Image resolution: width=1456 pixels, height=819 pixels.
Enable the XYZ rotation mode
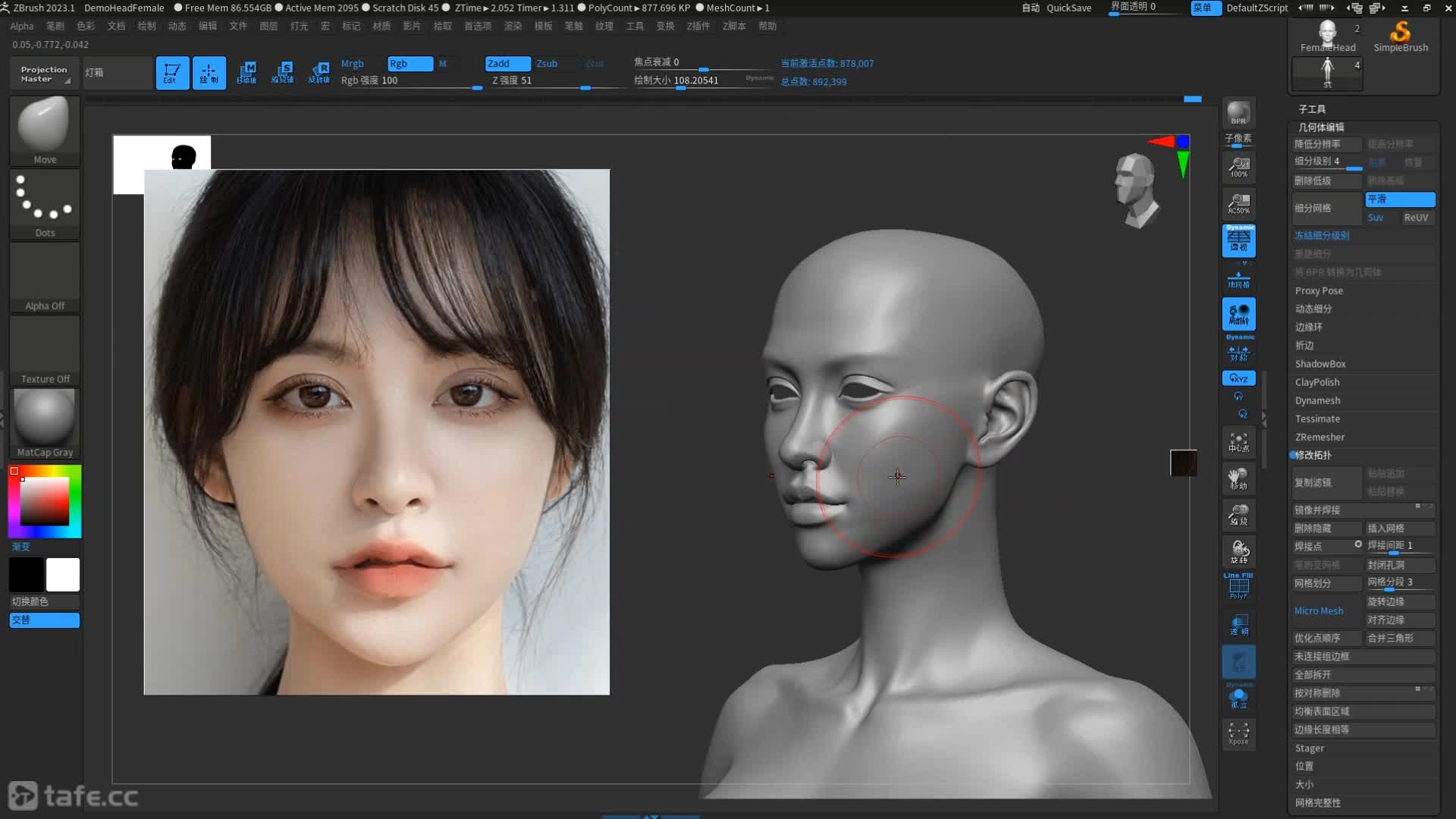click(1238, 378)
